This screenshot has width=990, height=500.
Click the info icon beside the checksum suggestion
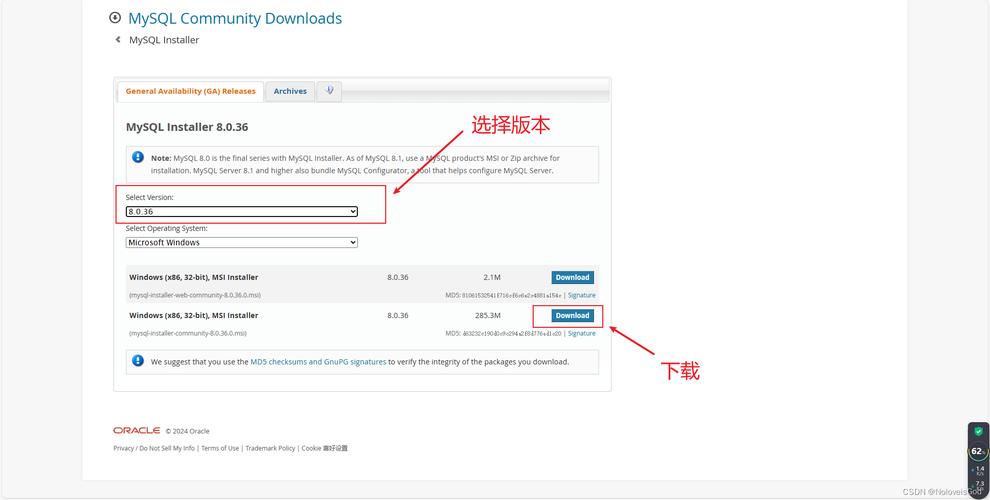[x=138, y=360]
